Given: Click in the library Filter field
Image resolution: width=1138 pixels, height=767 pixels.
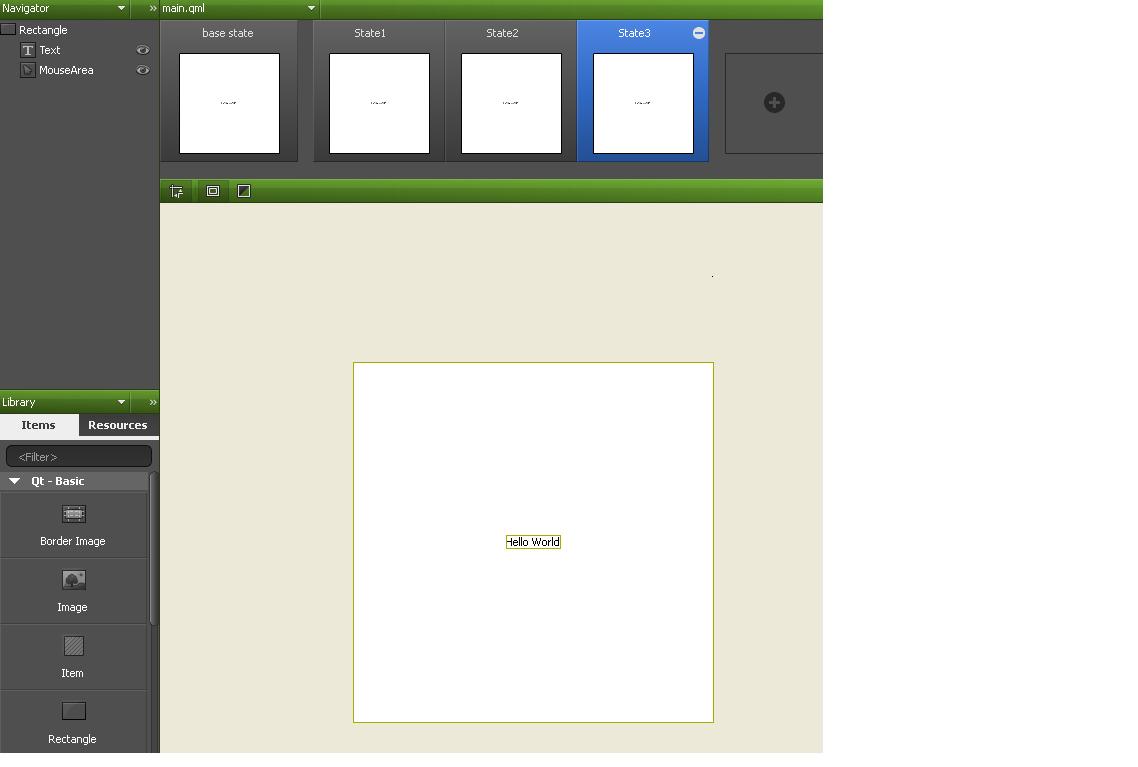Looking at the screenshot, I should pos(79,457).
